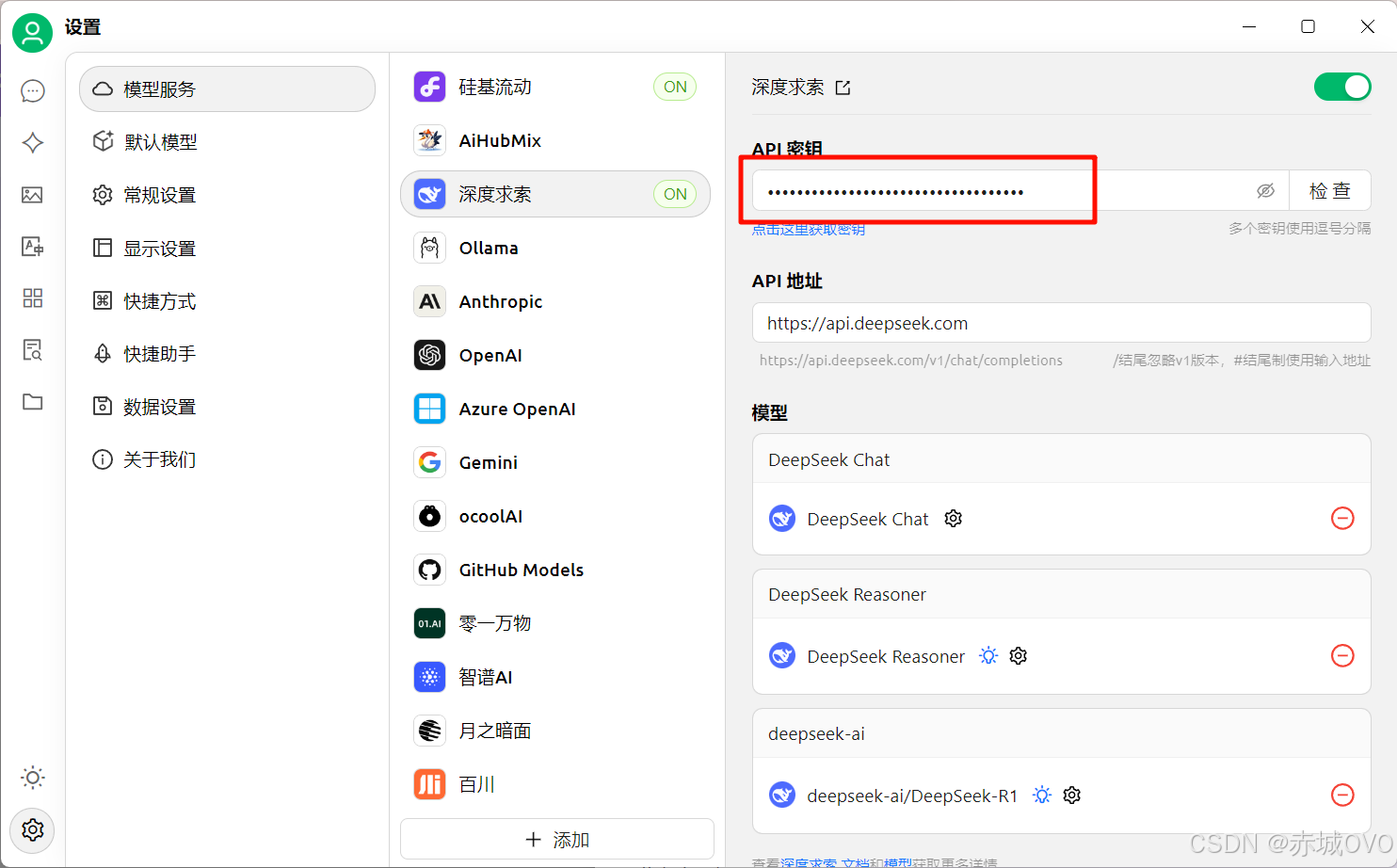Open the agents star icon in sidebar
Viewport: 1397px width, 868px height.
coord(33,142)
